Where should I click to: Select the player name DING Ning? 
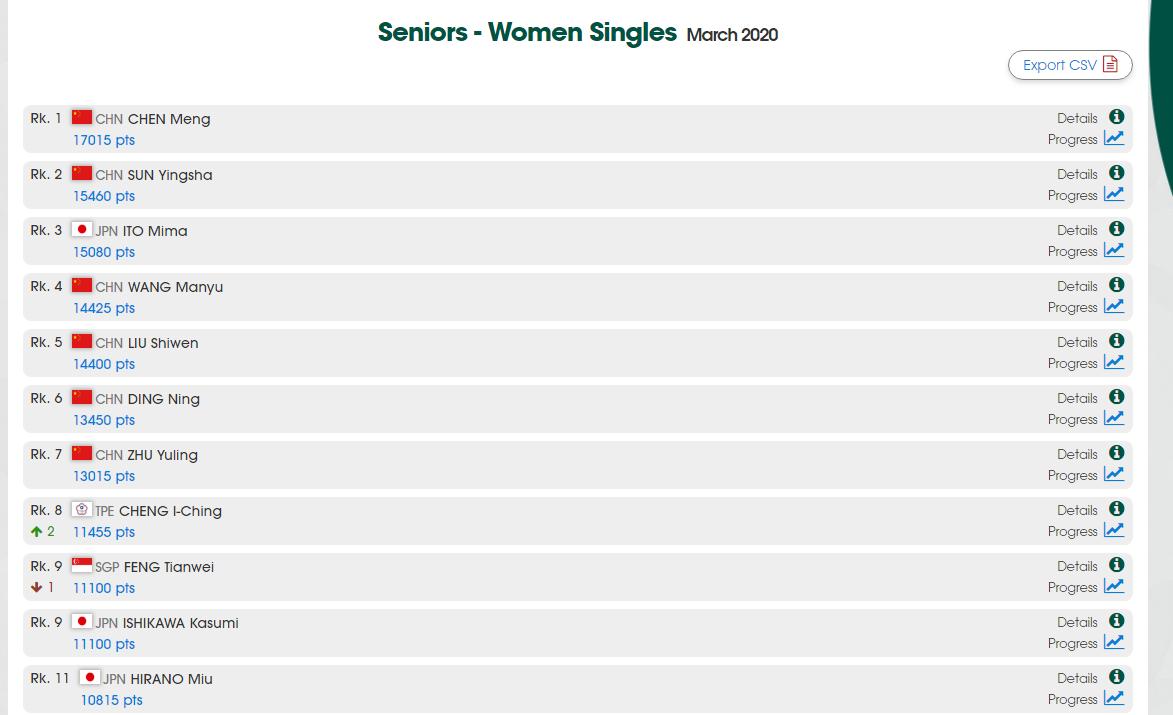(164, 399)
